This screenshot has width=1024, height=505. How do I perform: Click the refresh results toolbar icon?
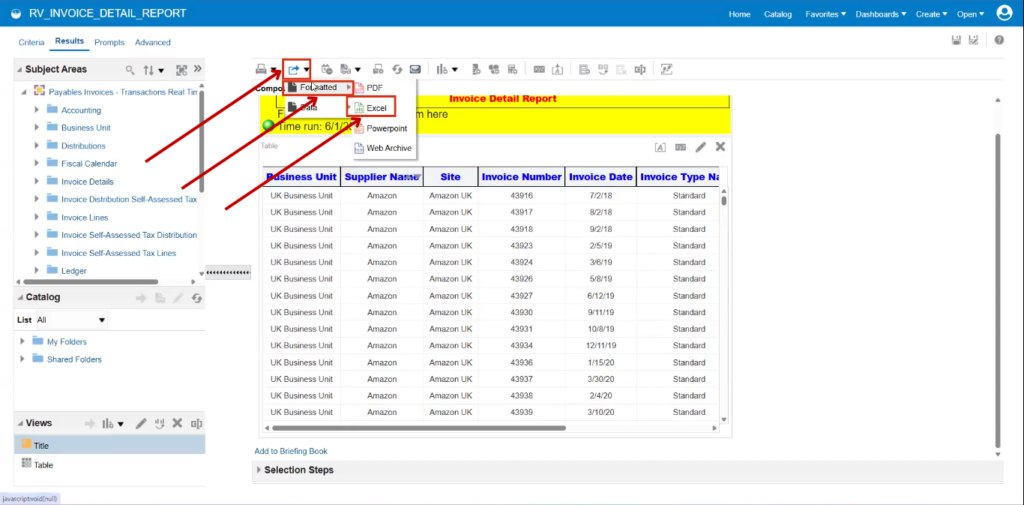pos(397,69)
